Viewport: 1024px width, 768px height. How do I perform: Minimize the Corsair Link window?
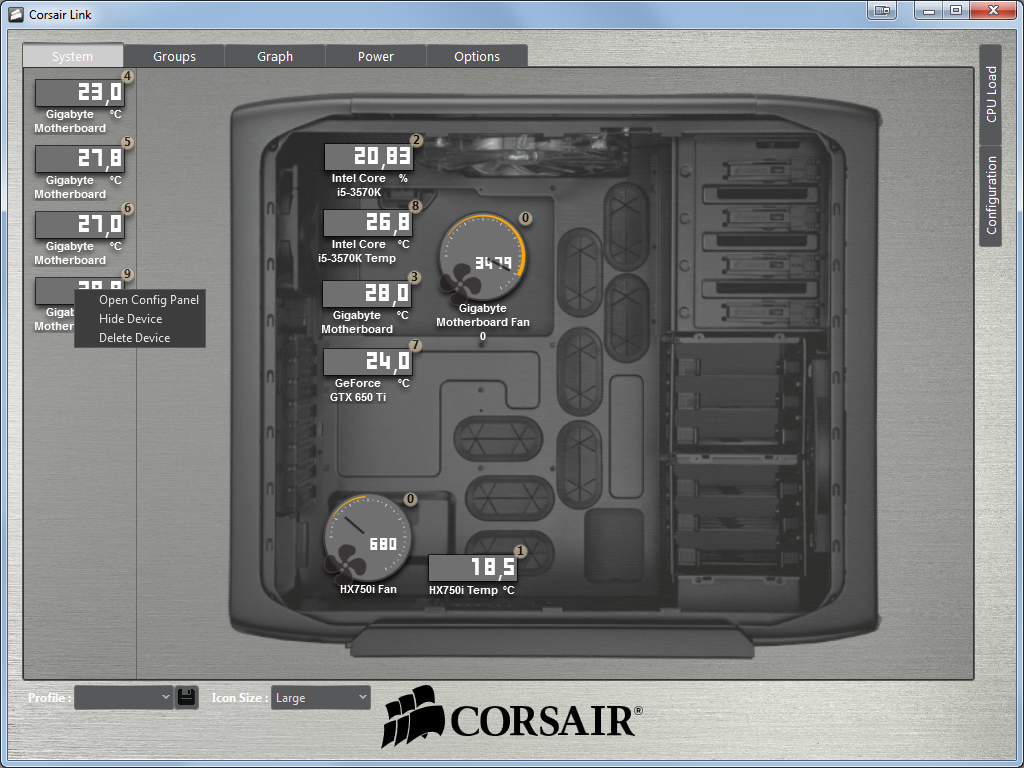click(929, 10)
